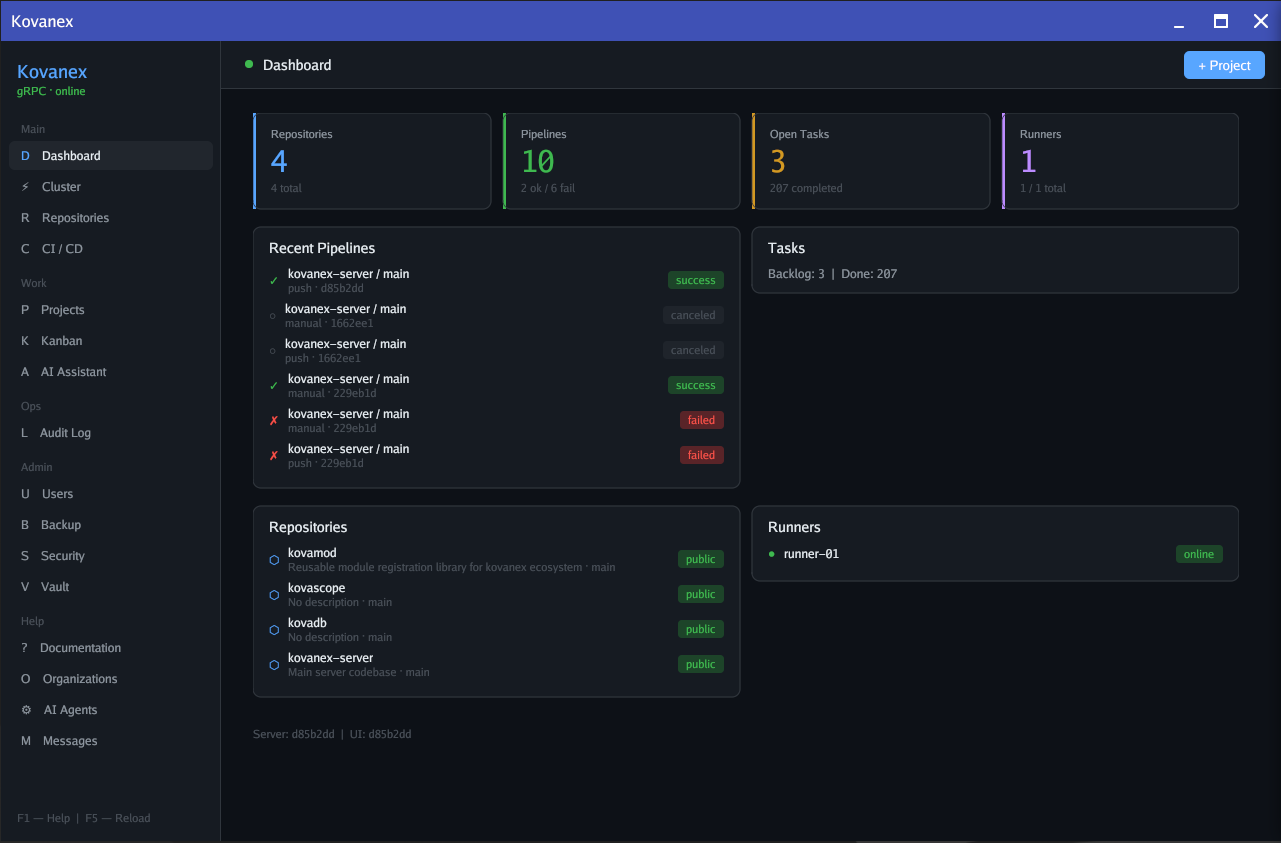Click the online status dot beside runner-01

click(x=770, y=553)
